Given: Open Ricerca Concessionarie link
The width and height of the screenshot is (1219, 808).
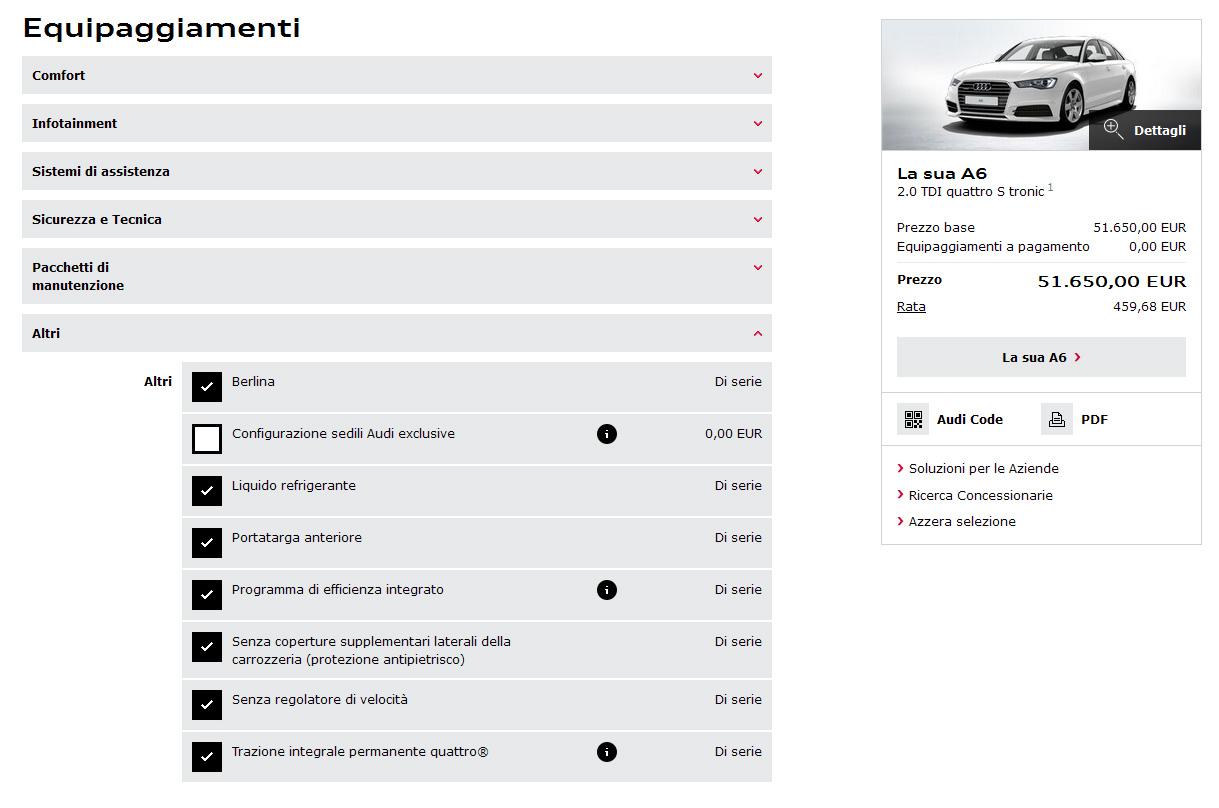Looking at the screenshot, I should [980, 496].
